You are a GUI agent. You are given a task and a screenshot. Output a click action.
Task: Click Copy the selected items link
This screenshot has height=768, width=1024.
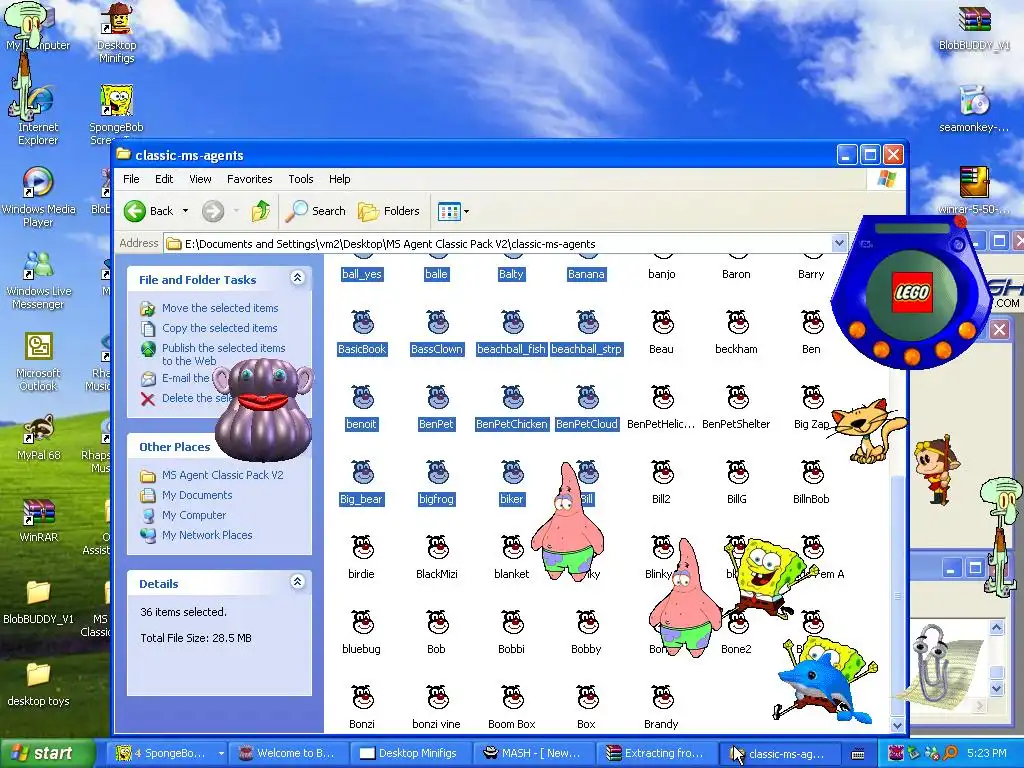point(219,328)
